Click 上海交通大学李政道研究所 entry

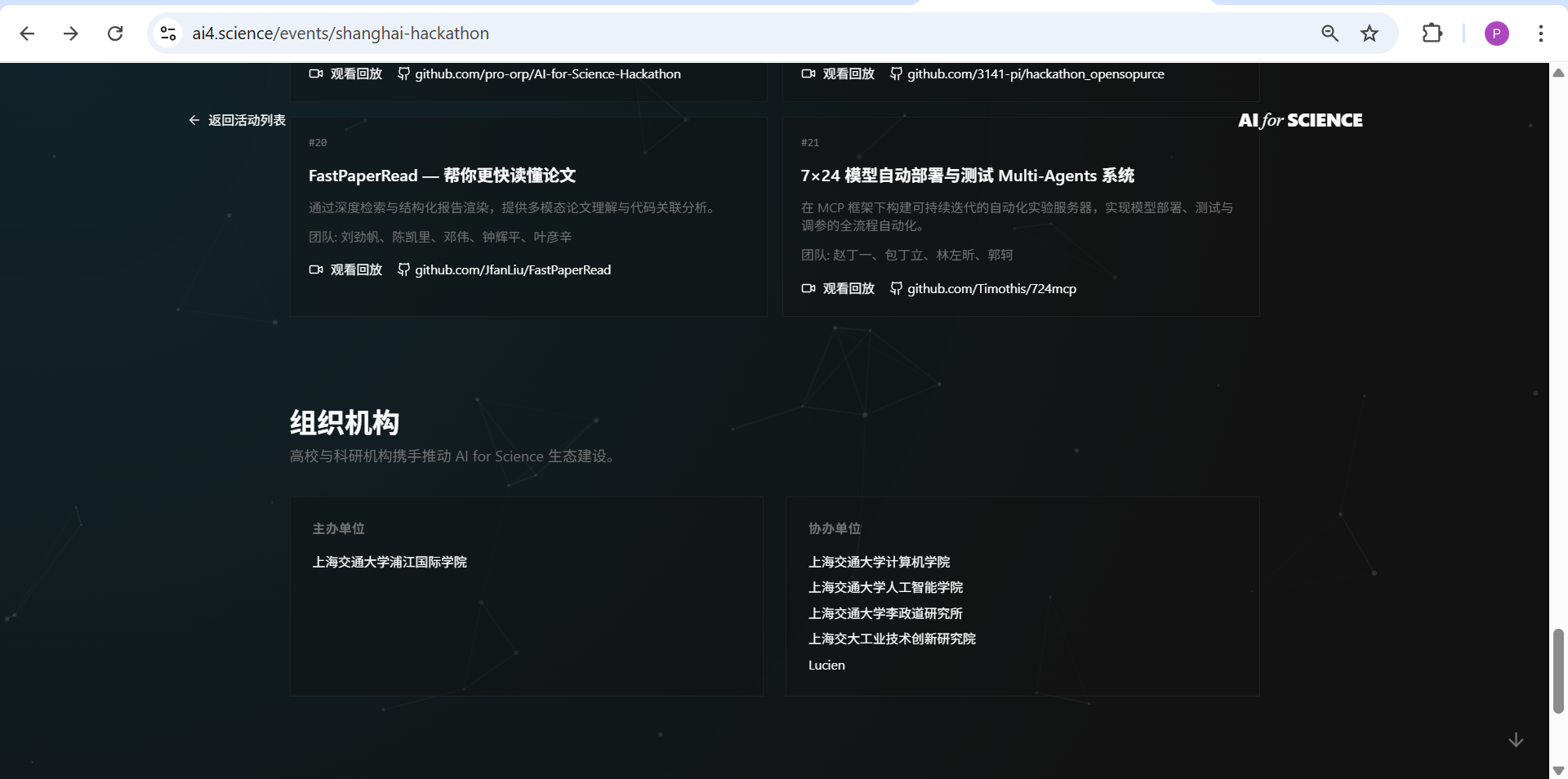point(885,613)
